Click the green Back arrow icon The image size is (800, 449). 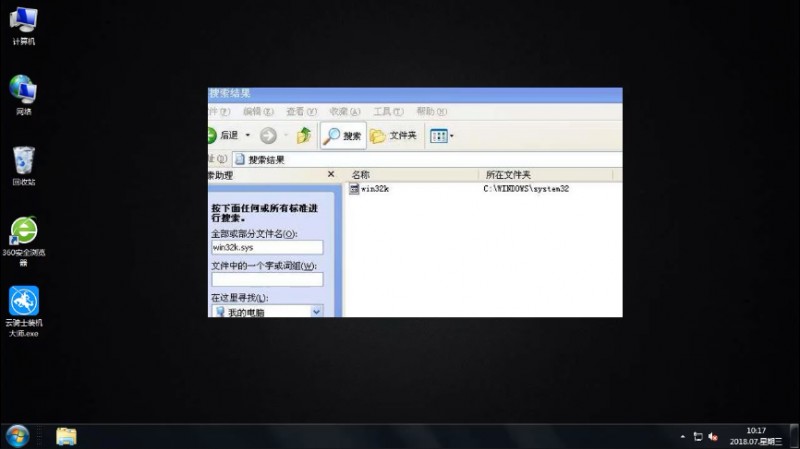[x=212, y=135]
